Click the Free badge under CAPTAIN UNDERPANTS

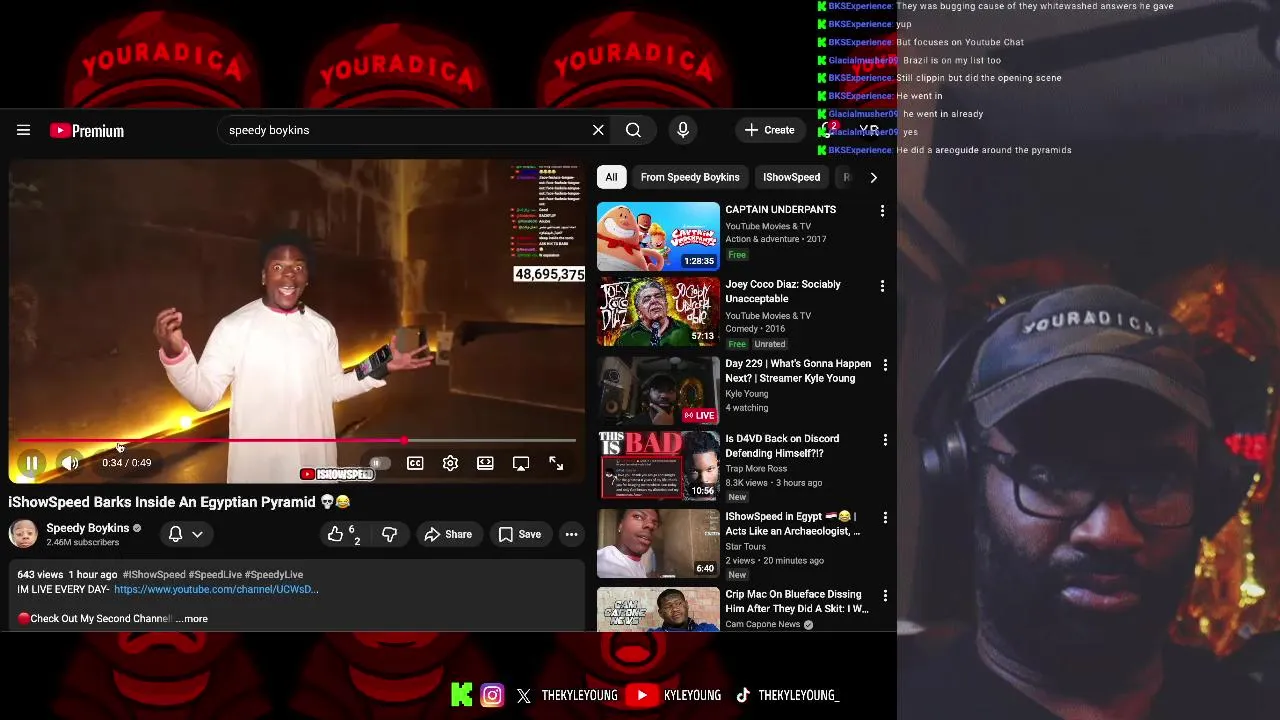pyautogui.click(x=737, y=255)
